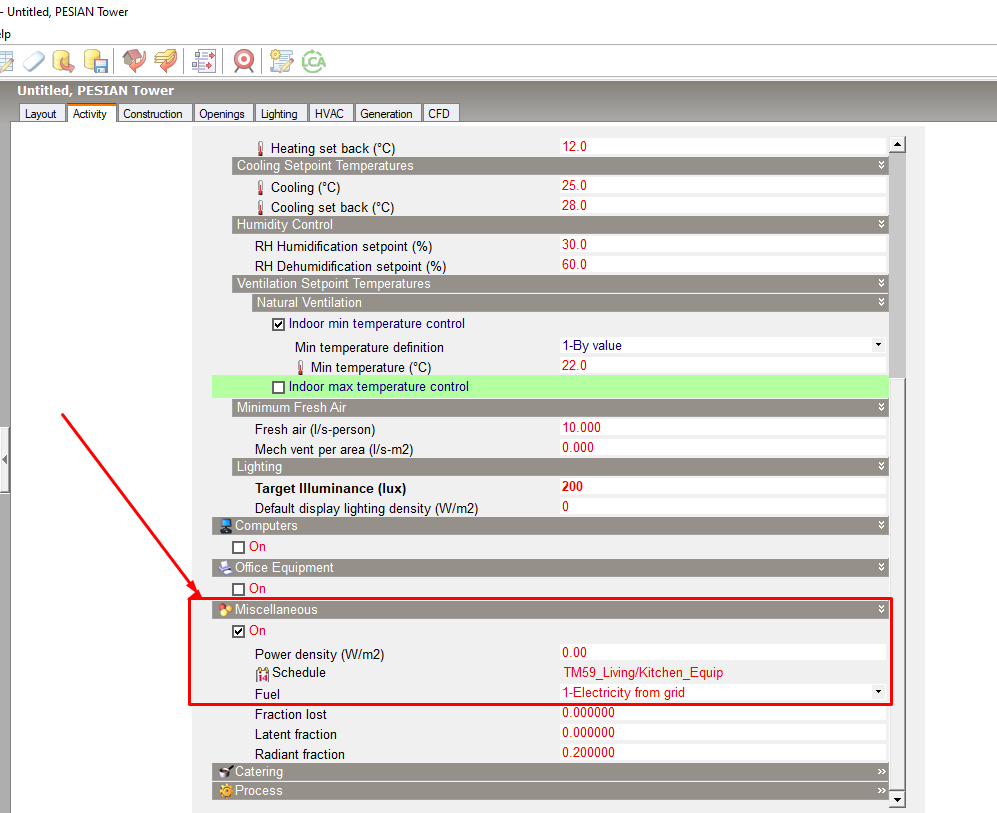Open the Min temperature definition dropdown
The width and height of the screenshot is (997, 813).
[x=878, y=345]
